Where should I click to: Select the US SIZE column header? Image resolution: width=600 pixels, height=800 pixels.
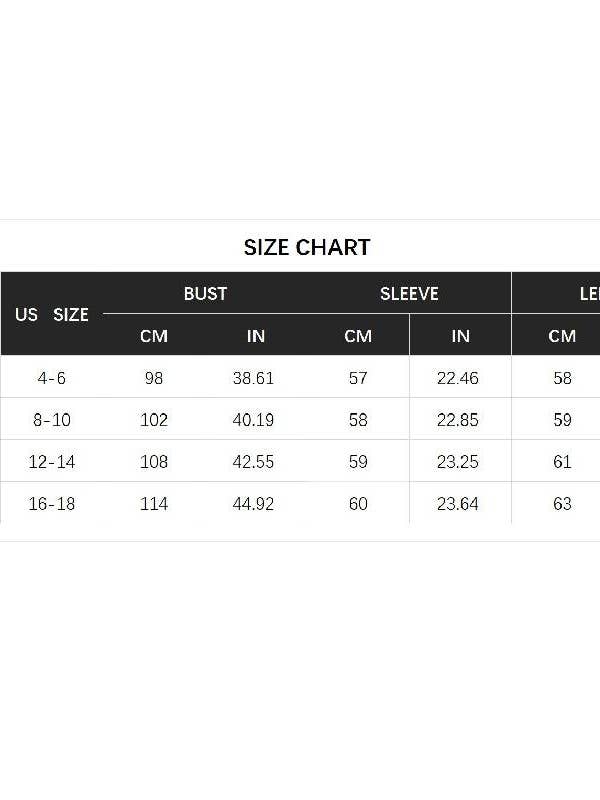pos(52,314)
